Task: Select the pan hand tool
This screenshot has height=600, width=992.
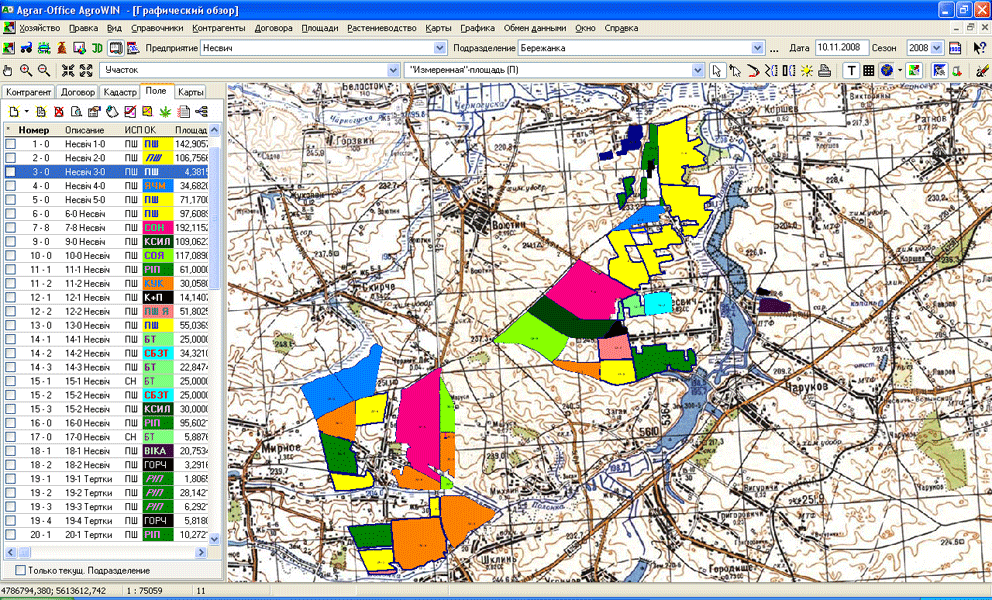Action: point(8,70)
